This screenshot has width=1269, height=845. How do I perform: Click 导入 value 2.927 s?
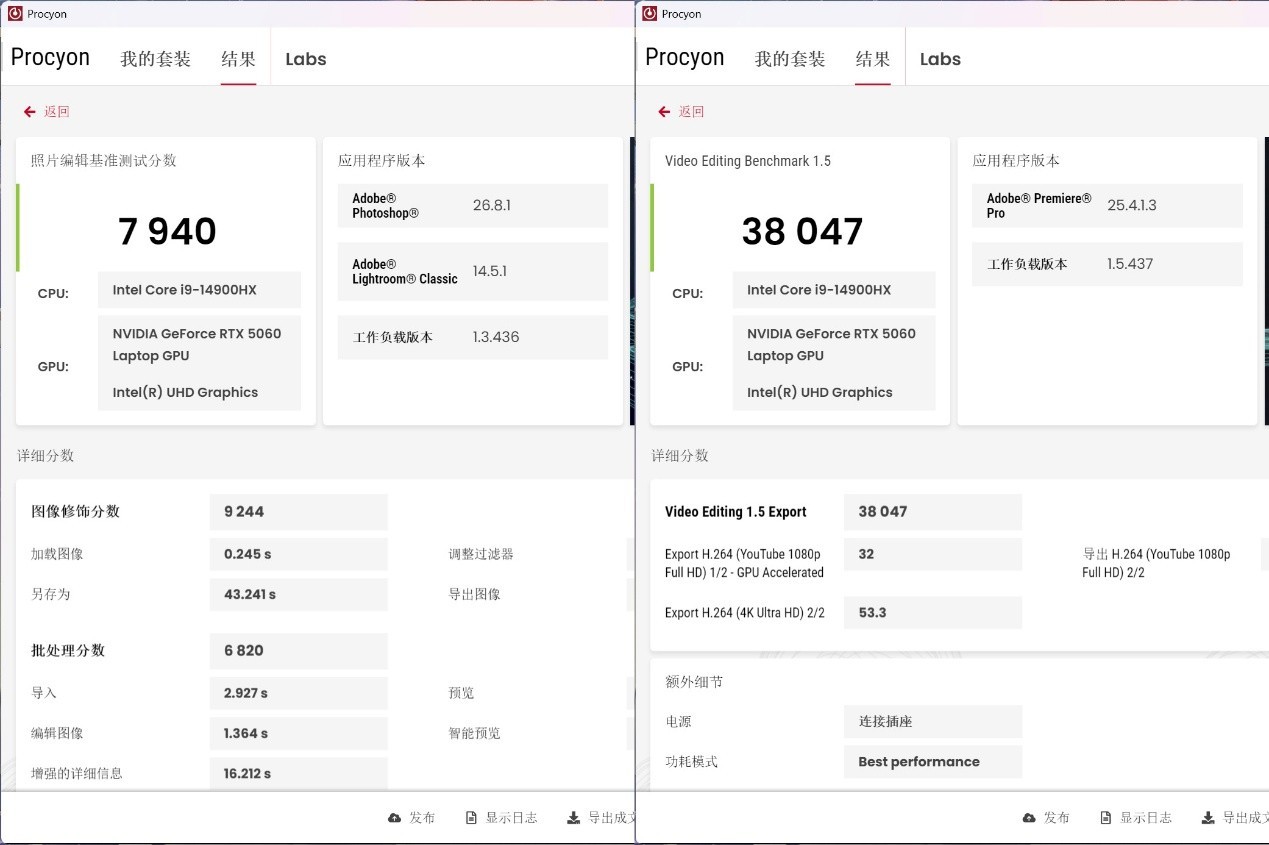[x=298, y=693]
